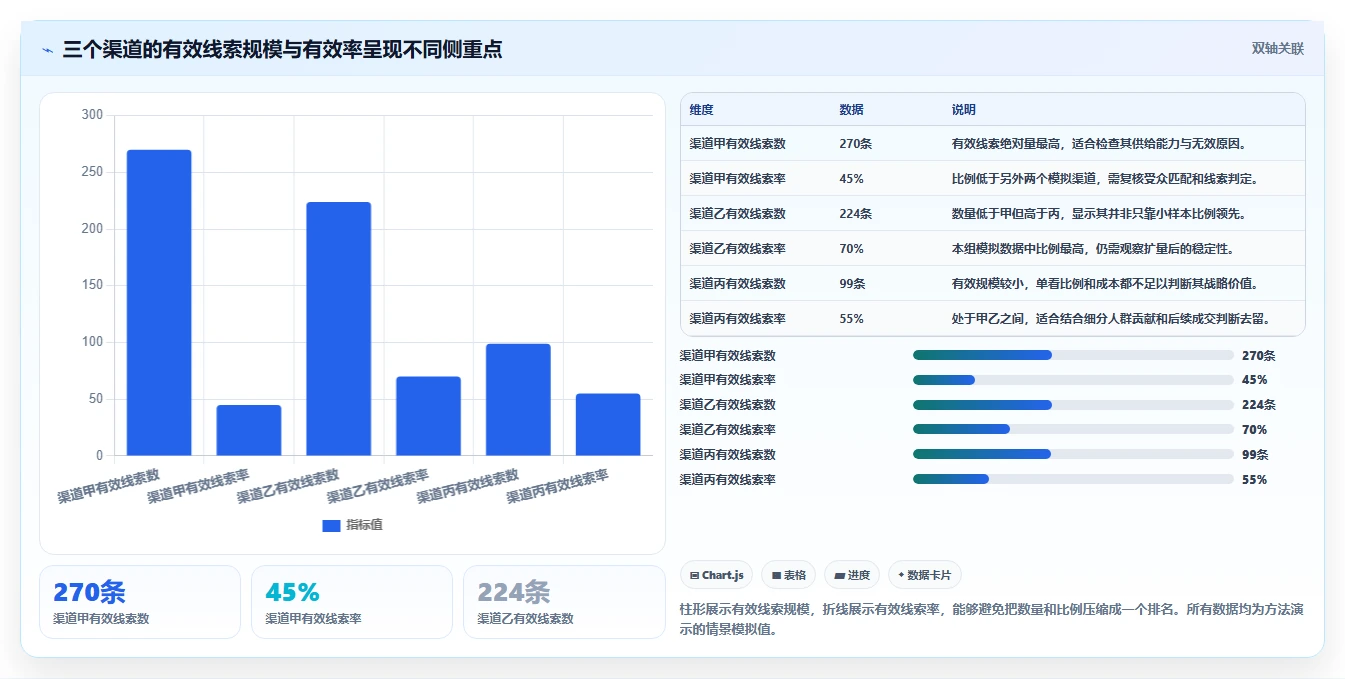Toggle the 指标值 legend item in the chart
The width and height of the screenshot is (1345, 679).
[x=352, y=525]
